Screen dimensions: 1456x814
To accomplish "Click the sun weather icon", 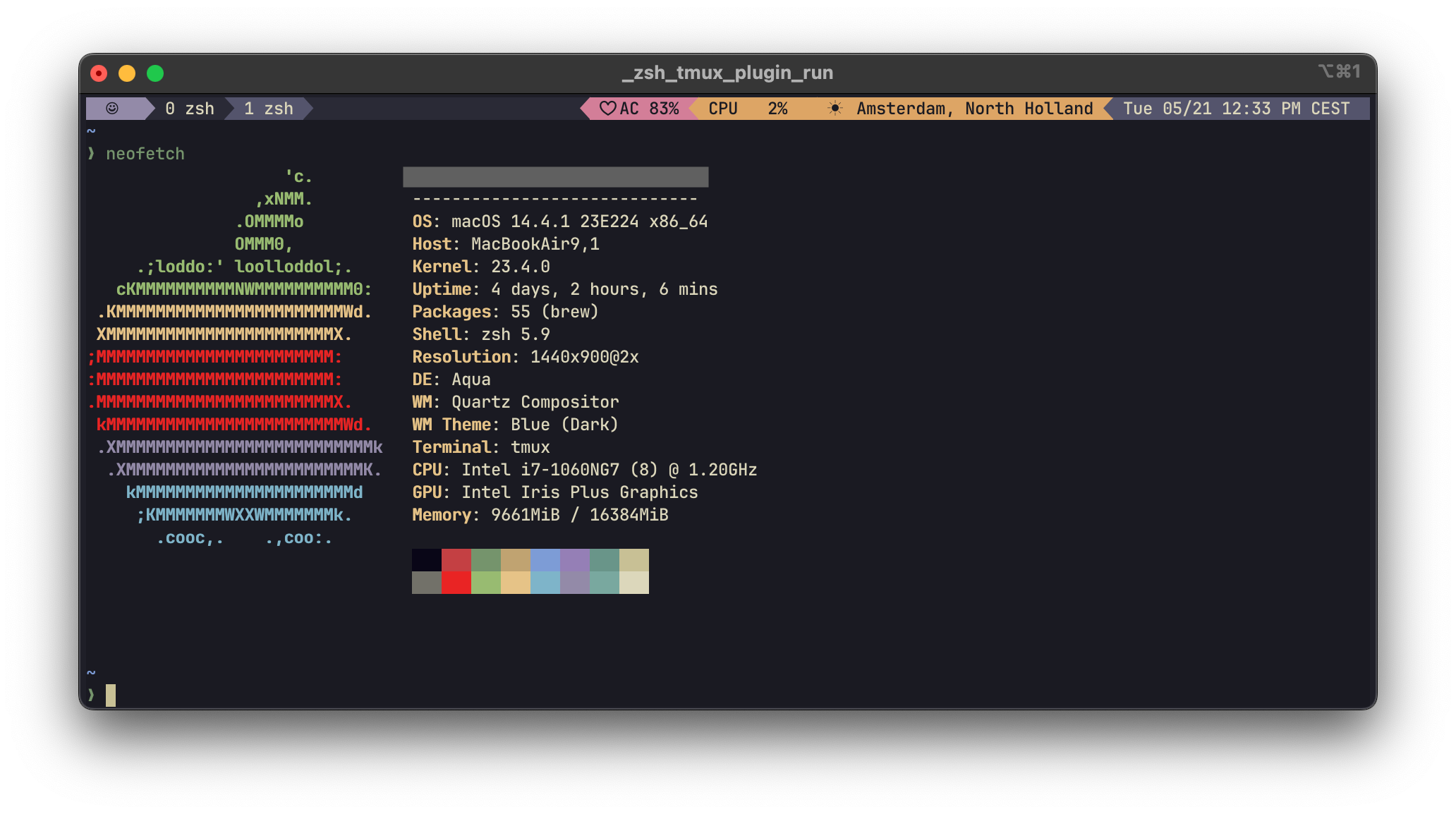I will tap(835, 109).
